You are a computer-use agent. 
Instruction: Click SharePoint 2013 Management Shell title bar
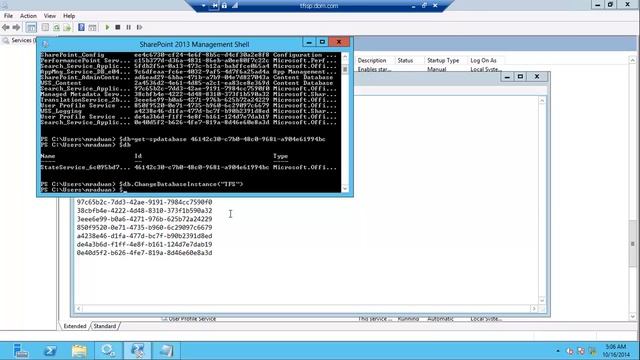click(x=194, y=44)
